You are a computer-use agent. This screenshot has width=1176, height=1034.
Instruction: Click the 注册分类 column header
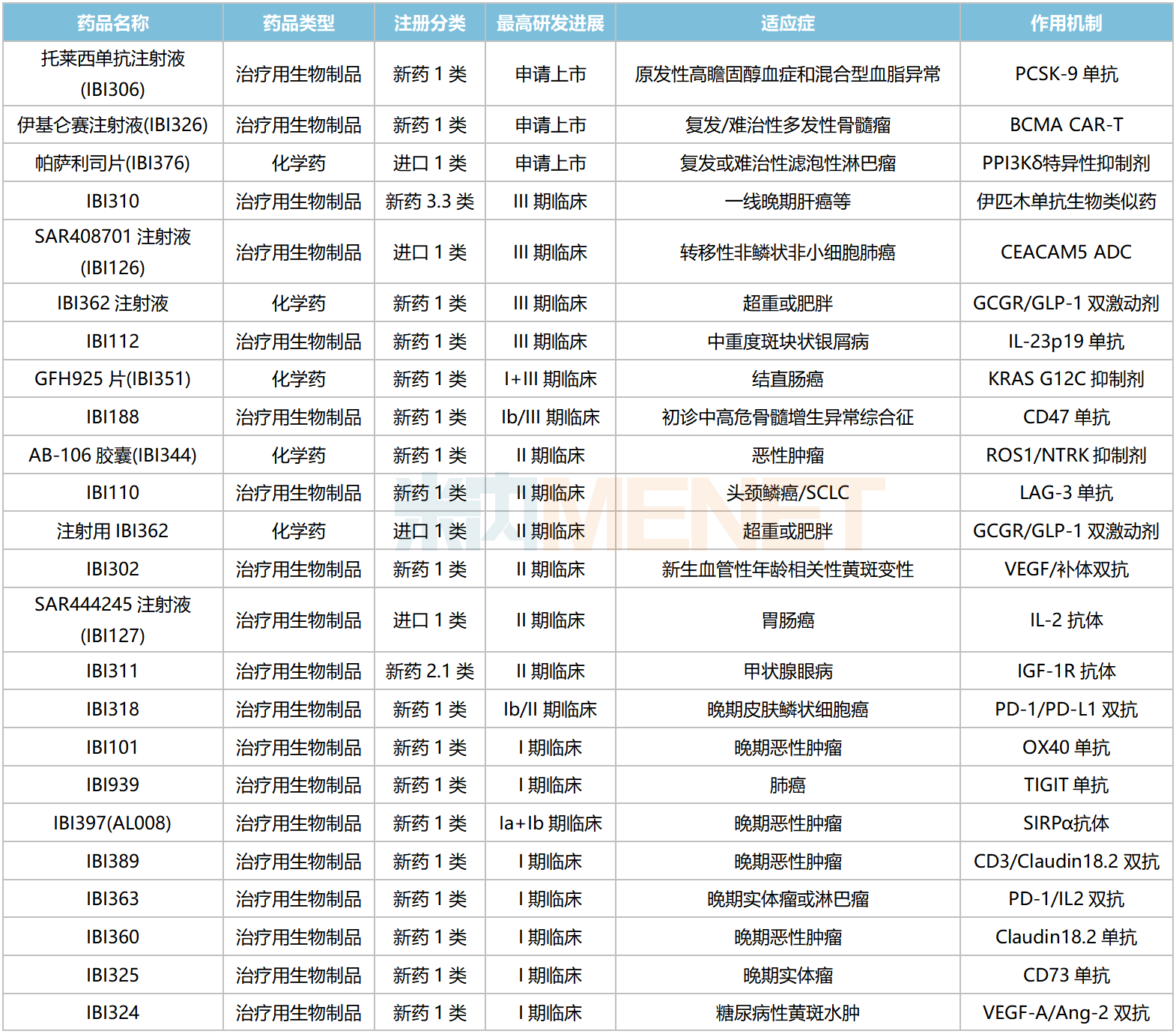pyautogui.click(x=430, y=22)
